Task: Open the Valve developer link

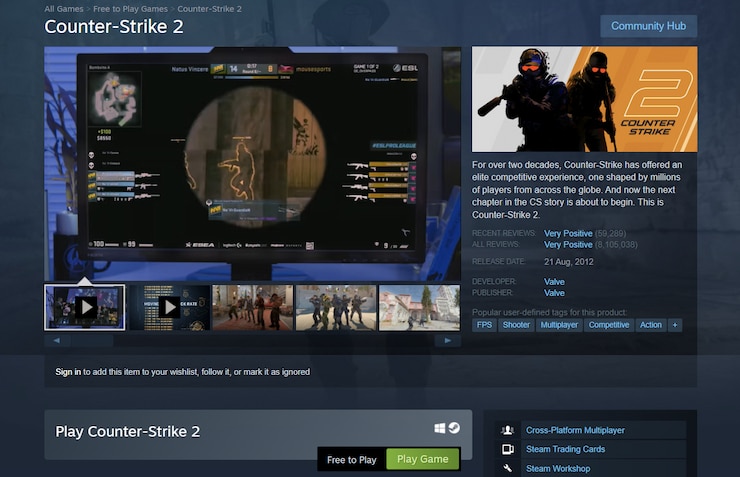Action: pyautogui.click(x=554, y=282)
